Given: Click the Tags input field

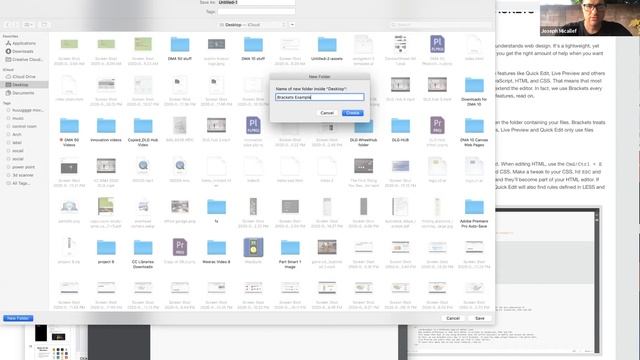Looking at the screenshot, I should [x=256, y=12].
